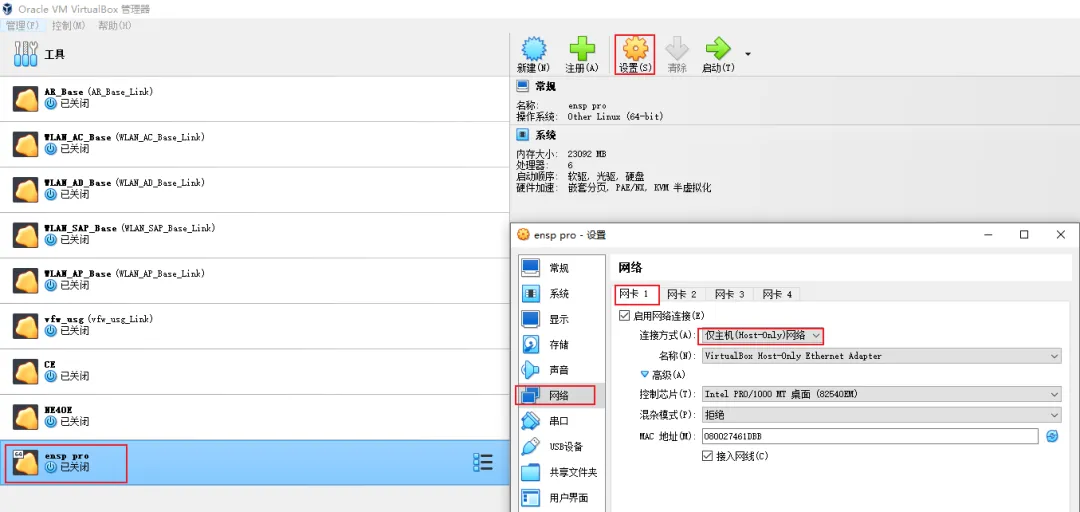
Task: Open the 控制(M) menu
Action: tap(69, 25)
